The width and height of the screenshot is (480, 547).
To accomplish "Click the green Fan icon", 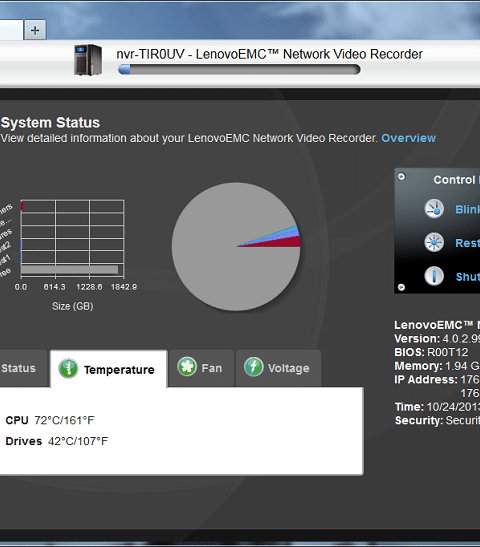I will 187,366.
